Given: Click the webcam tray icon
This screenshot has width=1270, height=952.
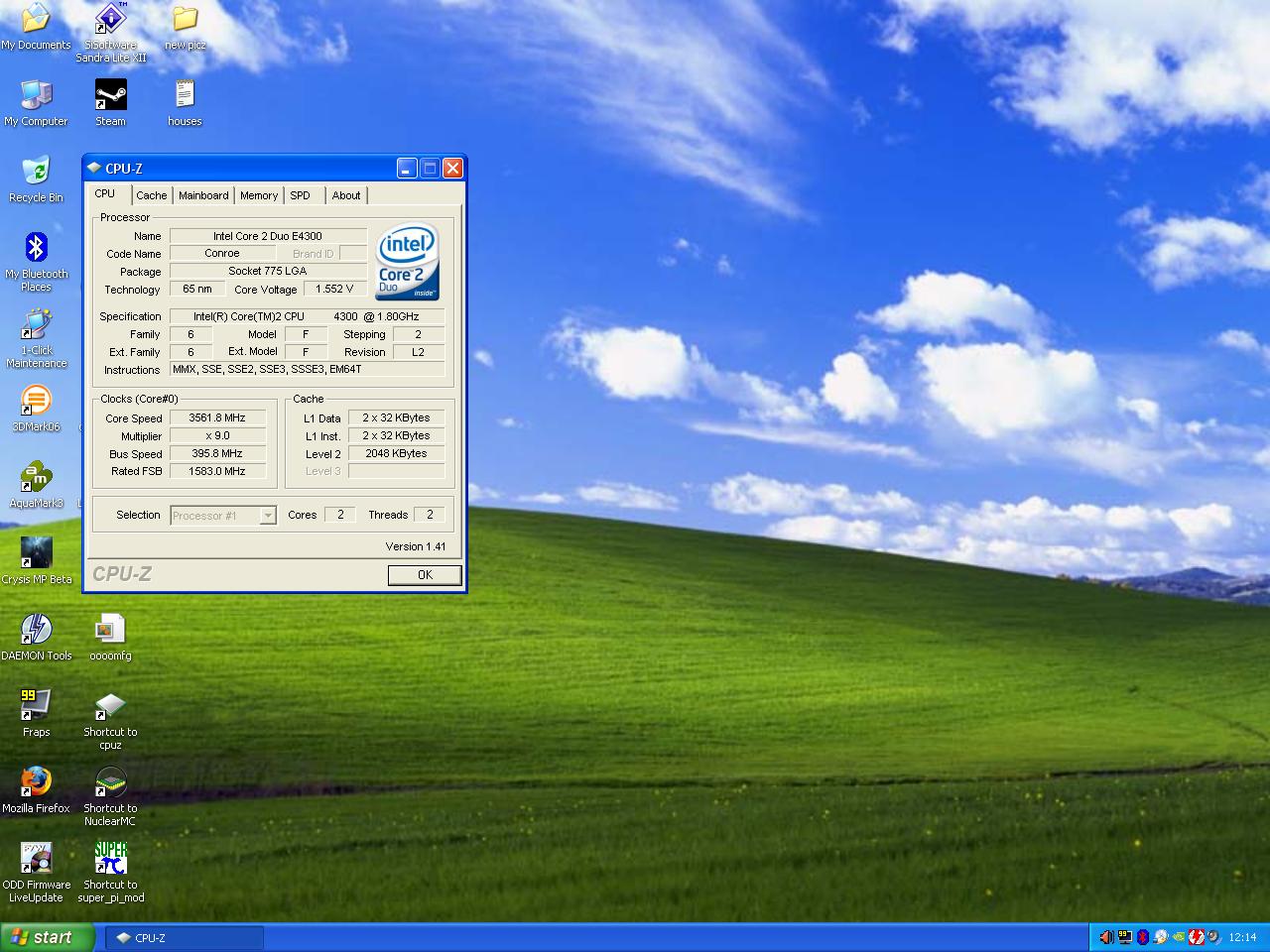Looking at the screenshot, I should pyautogui.click(x=1214, y=937).
